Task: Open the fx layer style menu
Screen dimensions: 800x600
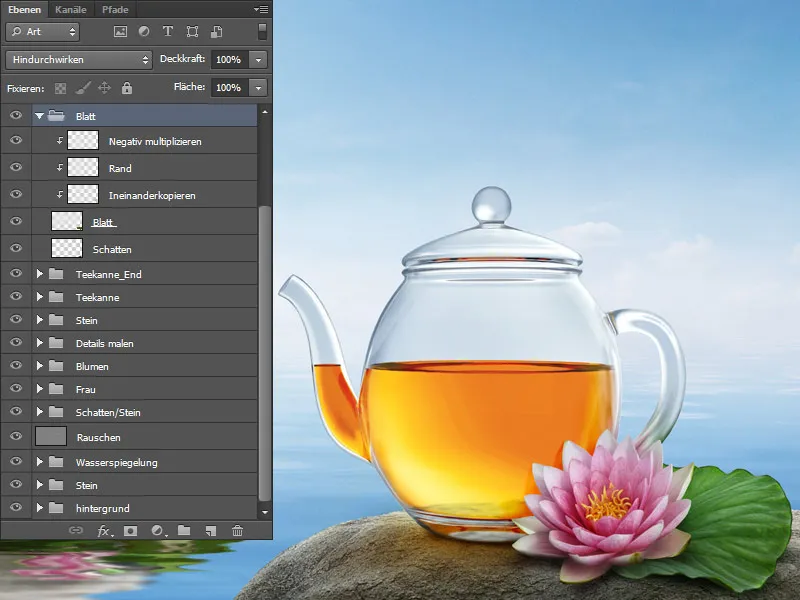Action: [104, 531]
